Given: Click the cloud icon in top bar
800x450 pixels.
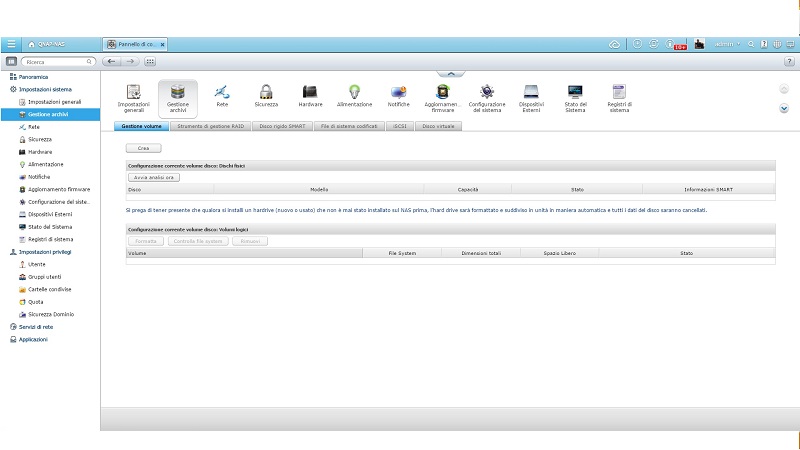Looking at the screenshot, I should point(614,44).
